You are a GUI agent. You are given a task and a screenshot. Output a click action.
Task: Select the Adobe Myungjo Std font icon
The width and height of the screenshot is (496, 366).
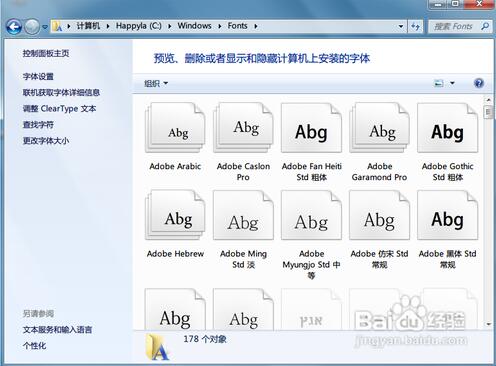click(311, 215)
